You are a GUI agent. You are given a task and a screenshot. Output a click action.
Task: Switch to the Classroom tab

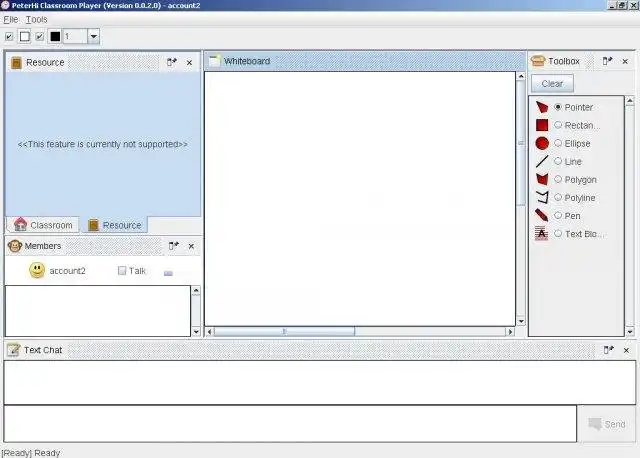43,225
